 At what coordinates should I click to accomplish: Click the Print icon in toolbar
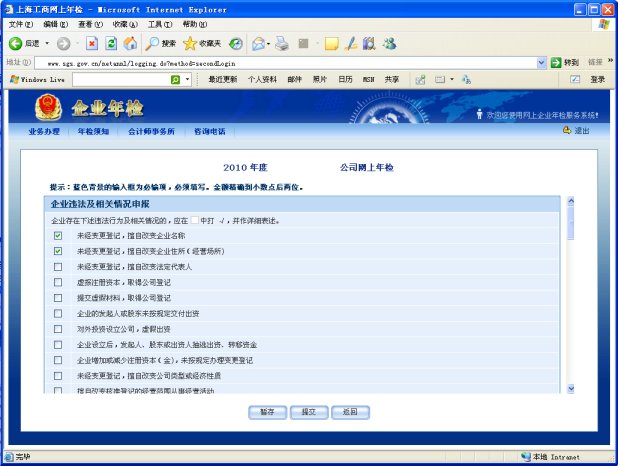(x=282, y=44)
